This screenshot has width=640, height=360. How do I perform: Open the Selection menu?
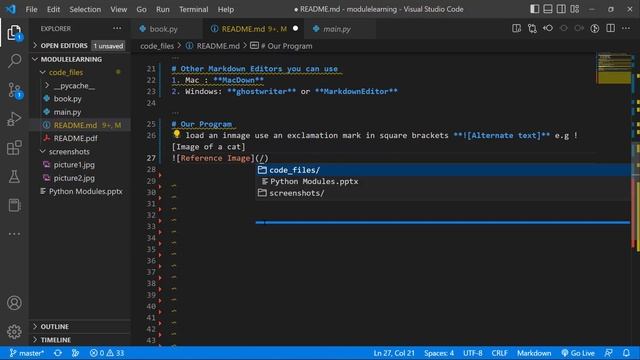(x=85, y=9)
